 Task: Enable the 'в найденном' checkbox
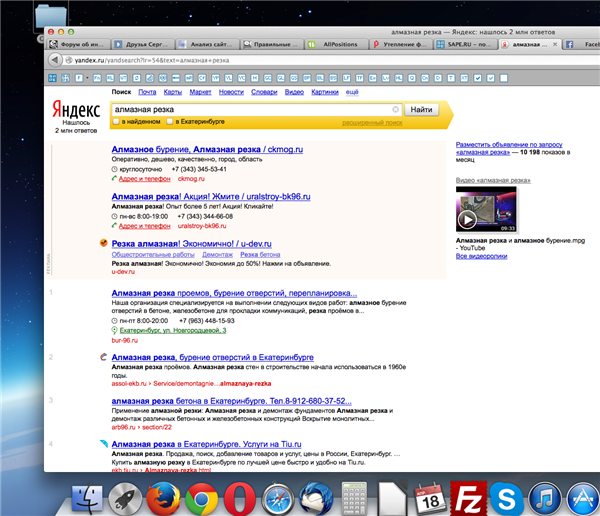(116, 122)
